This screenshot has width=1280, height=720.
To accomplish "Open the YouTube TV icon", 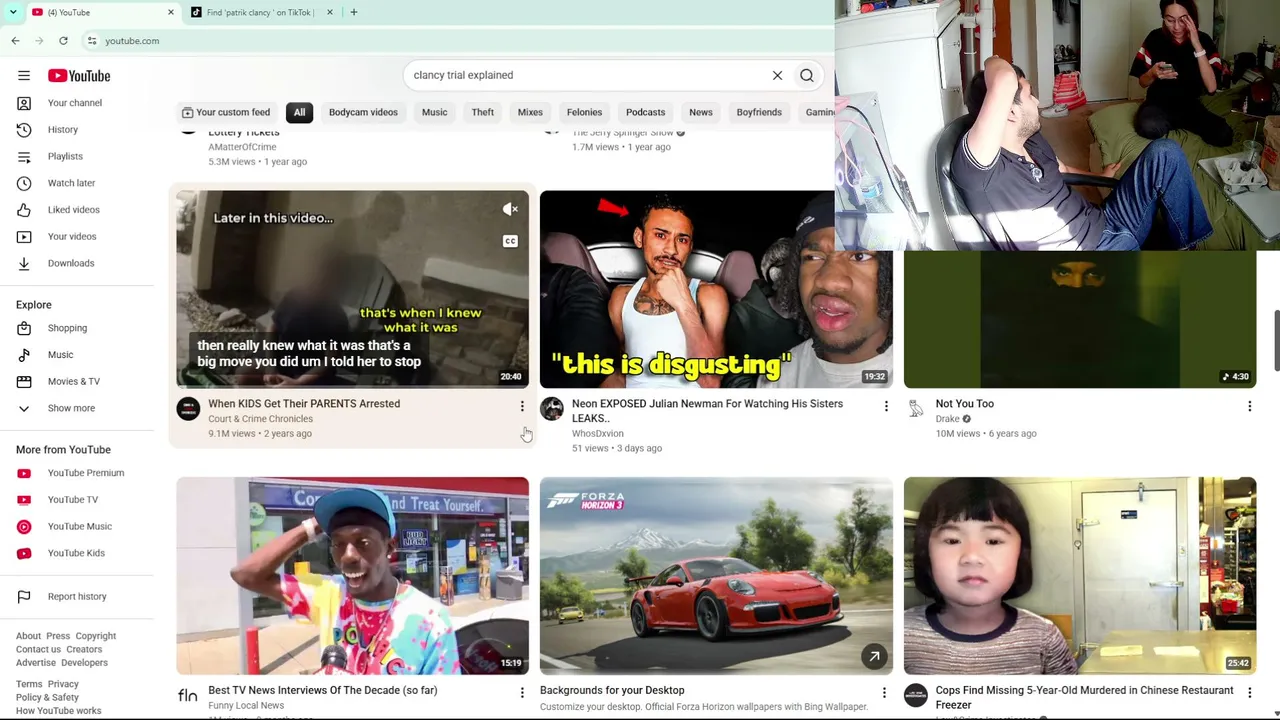I will (x=24, y=500).
